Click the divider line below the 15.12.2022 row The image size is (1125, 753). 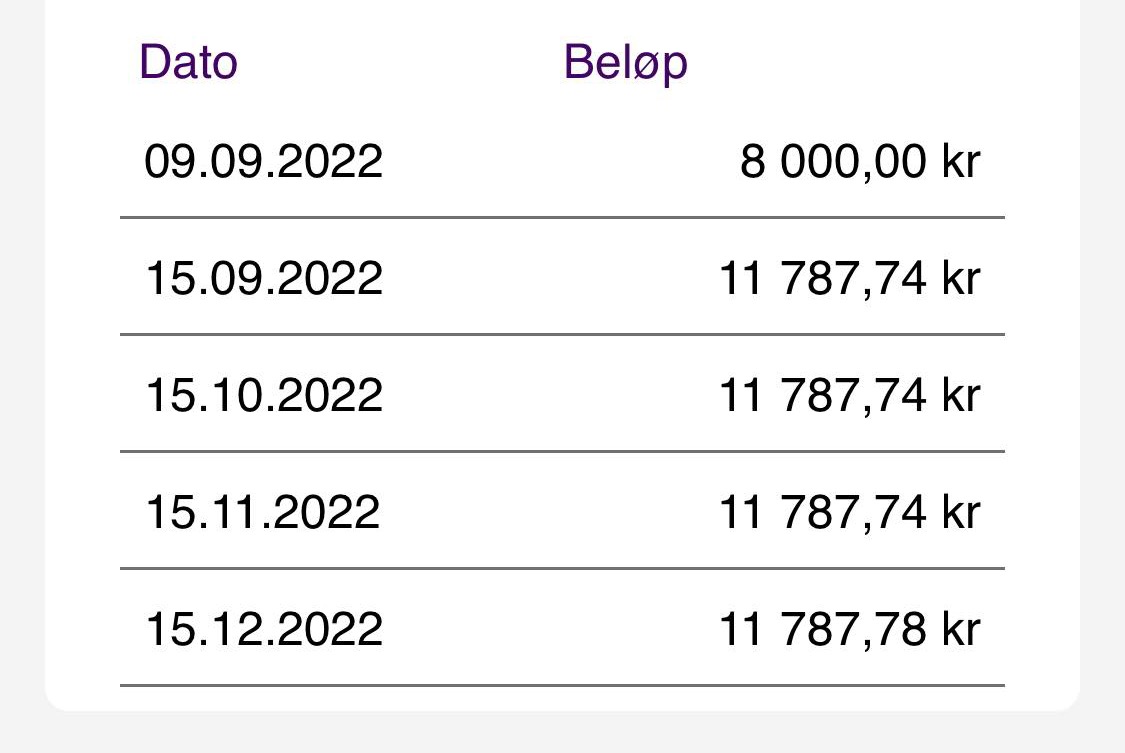[x=562, y=685]
